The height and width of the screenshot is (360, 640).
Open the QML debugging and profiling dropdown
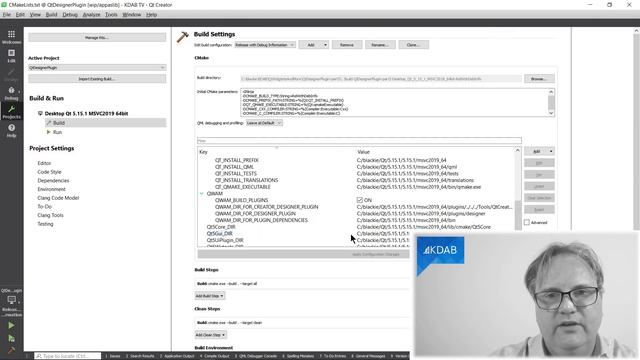pyautogui.click(x=264, y=123)
